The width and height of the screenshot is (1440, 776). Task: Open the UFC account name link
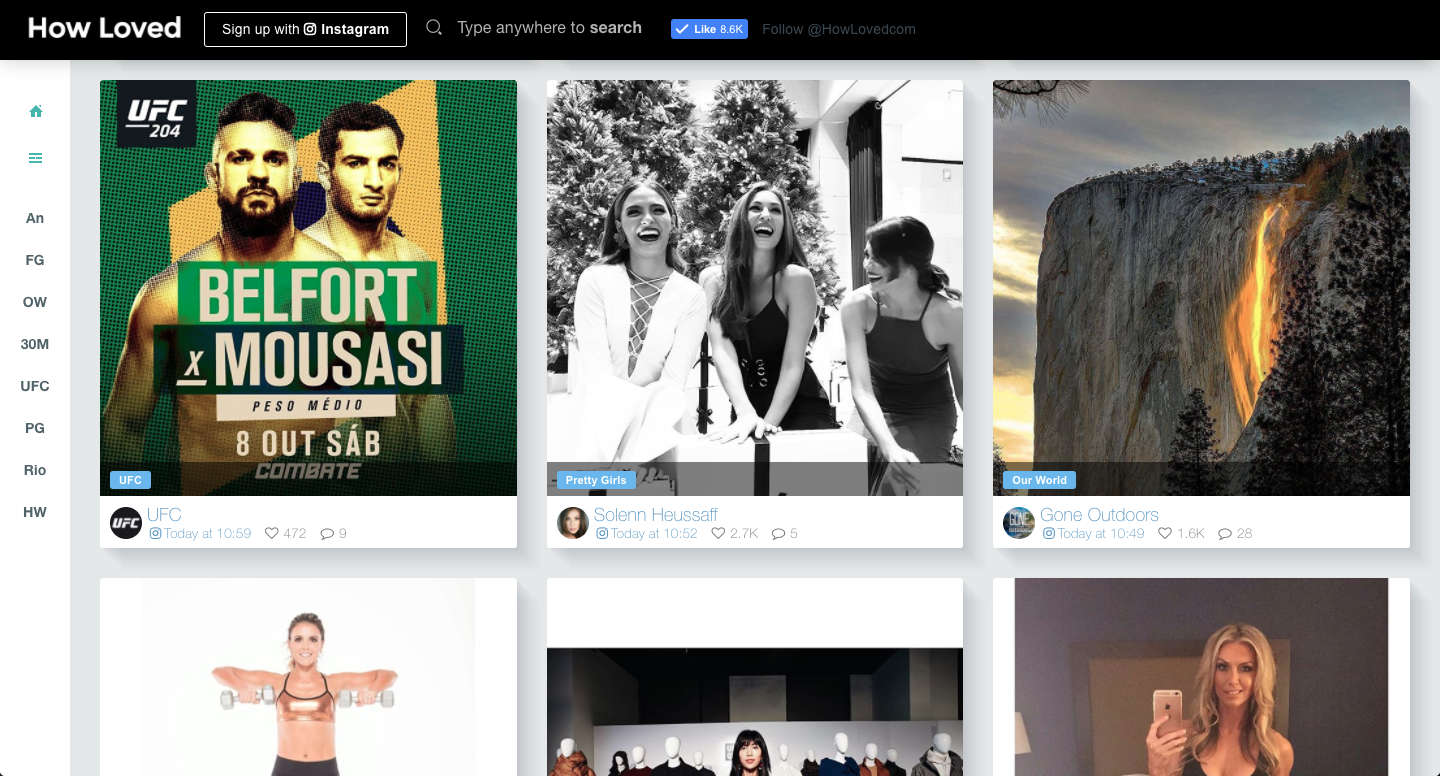(164, 515)
